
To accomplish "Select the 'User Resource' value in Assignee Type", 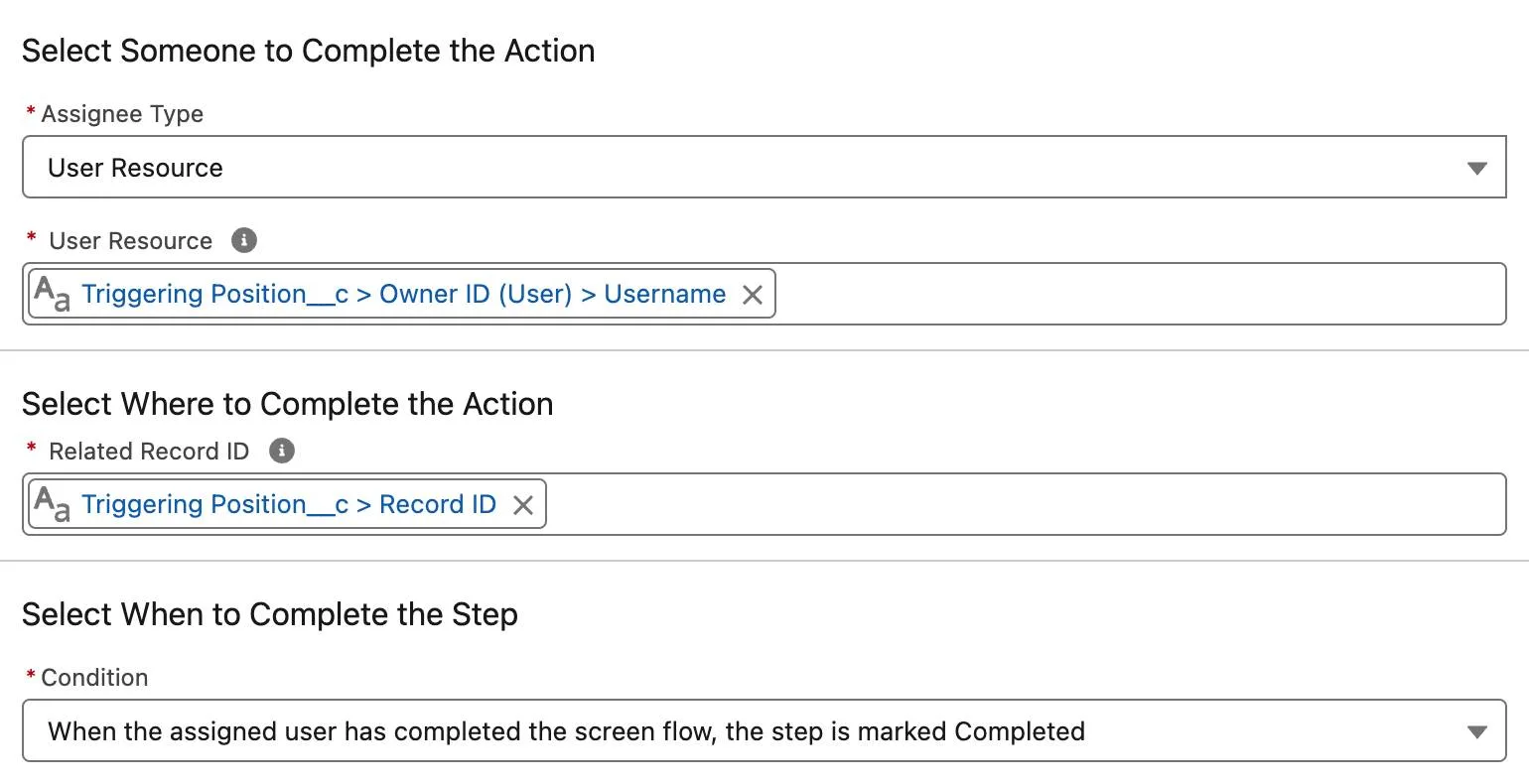I will [135, 167].
